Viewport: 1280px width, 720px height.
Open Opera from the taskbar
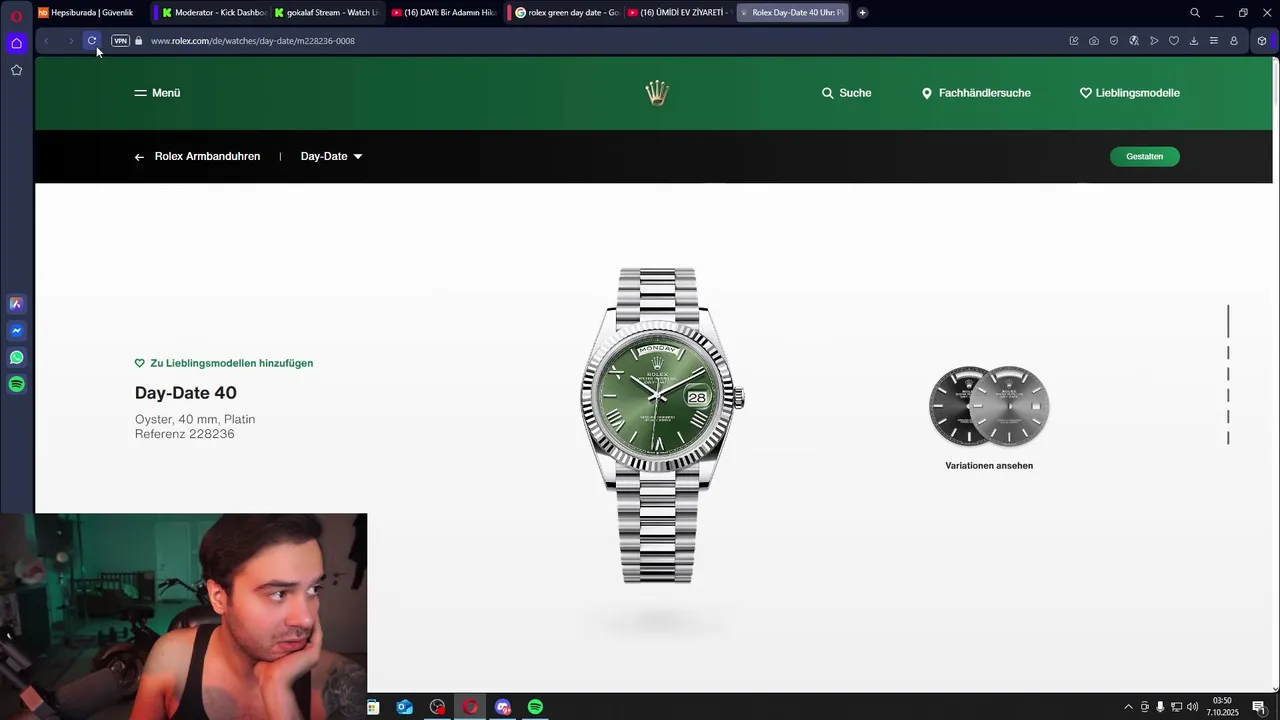click(x=470, y=707)
